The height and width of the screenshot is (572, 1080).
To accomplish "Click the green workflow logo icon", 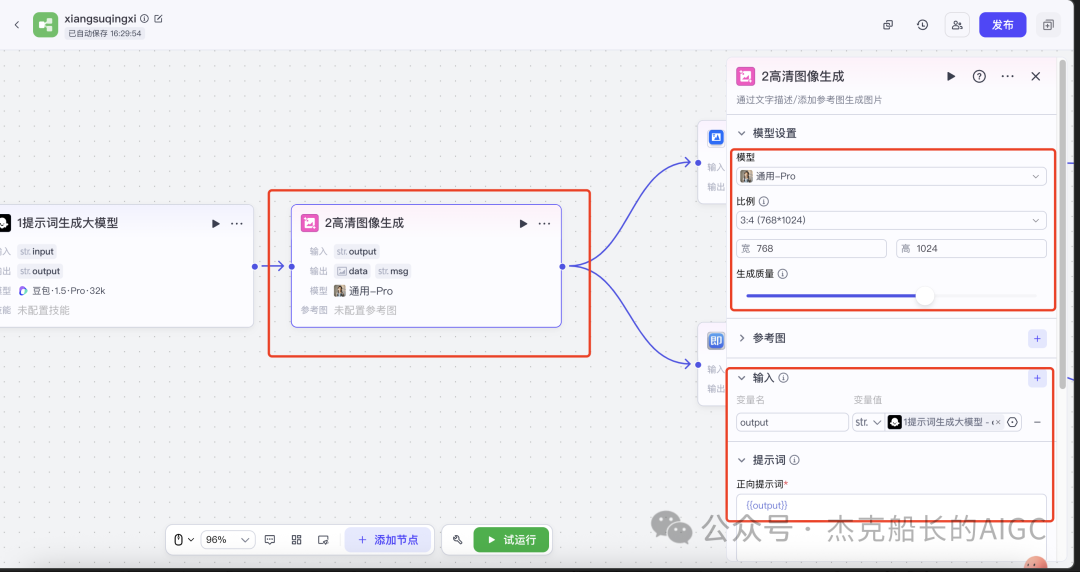I will (x=45, y=25).
